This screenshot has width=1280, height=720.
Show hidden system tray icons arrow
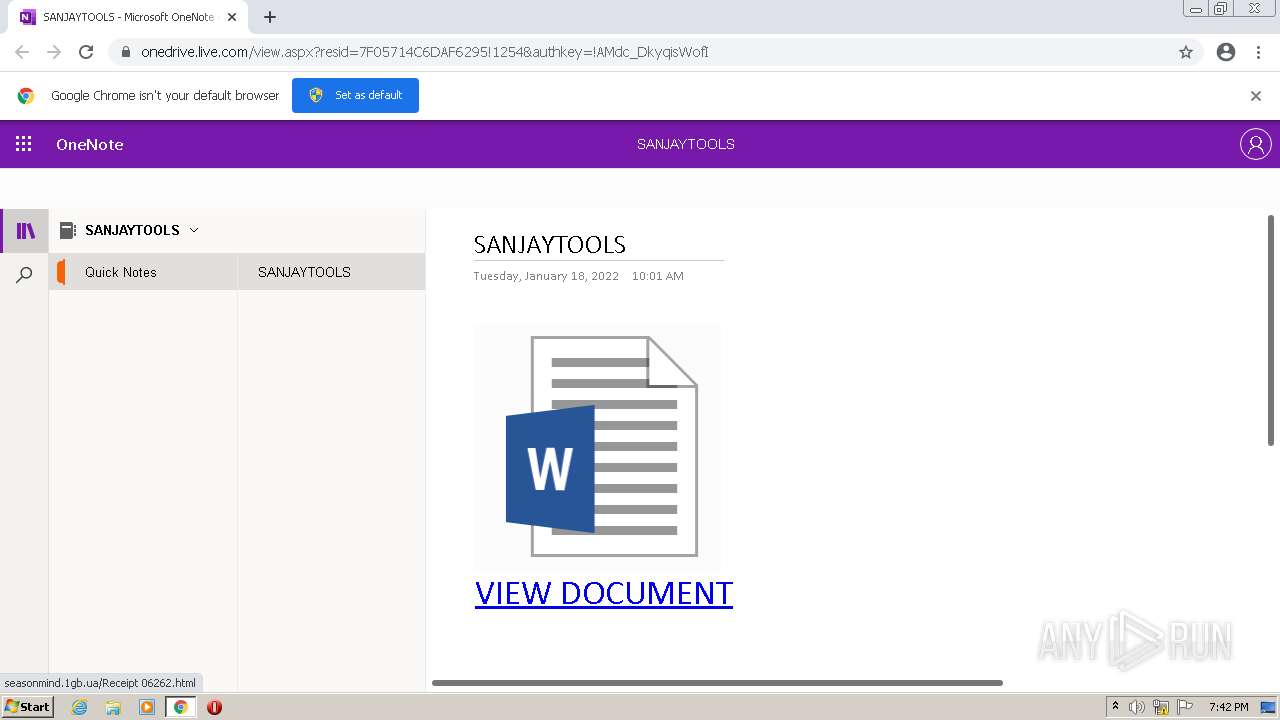pos(1115,707)
